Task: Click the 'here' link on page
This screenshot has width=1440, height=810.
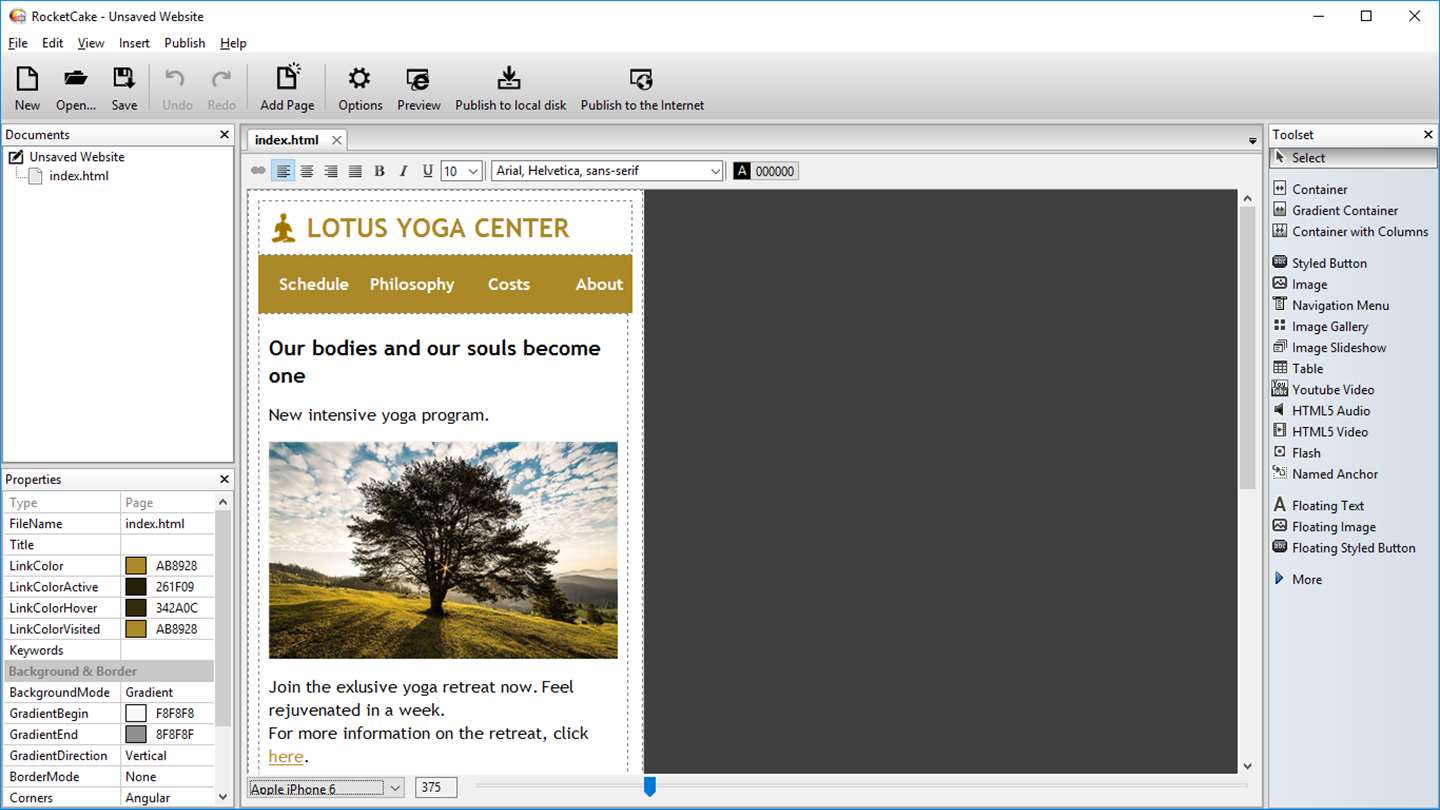Action: coord(286,756)
